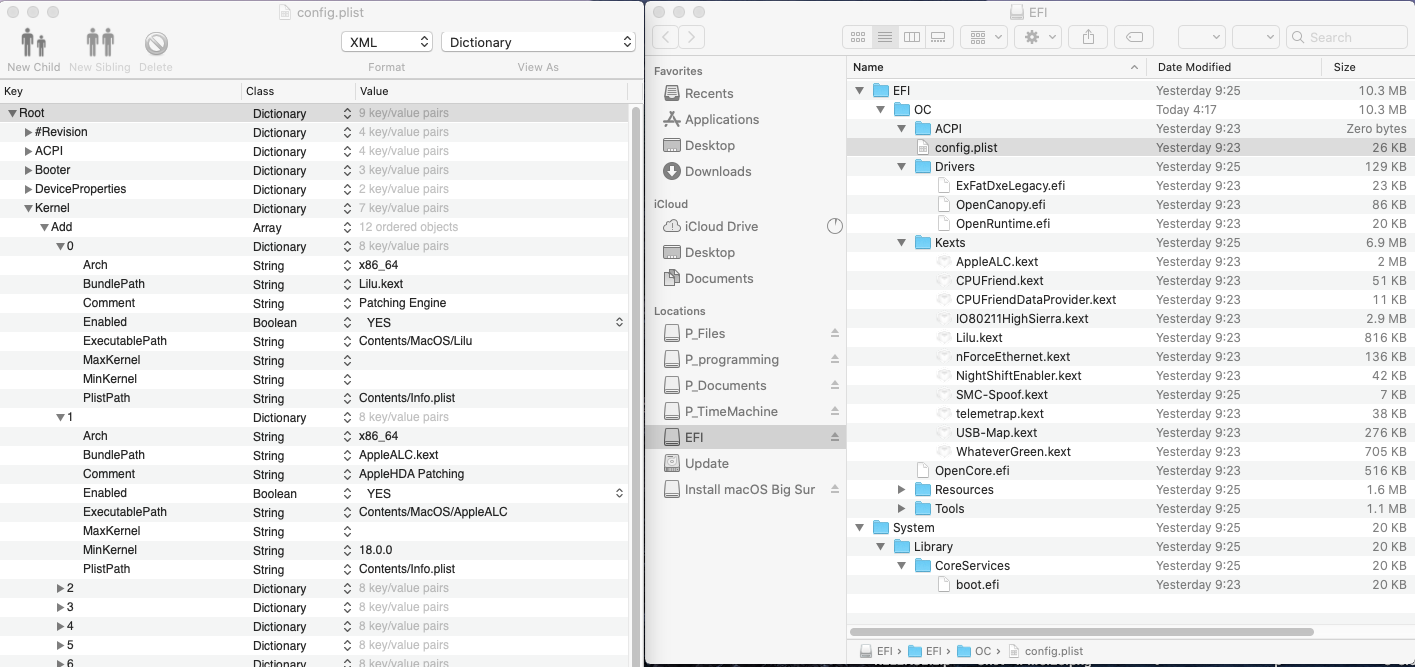Screen dimensions: 1415x667
Task: Open the XML format dropdown
Action: point(386,42)
